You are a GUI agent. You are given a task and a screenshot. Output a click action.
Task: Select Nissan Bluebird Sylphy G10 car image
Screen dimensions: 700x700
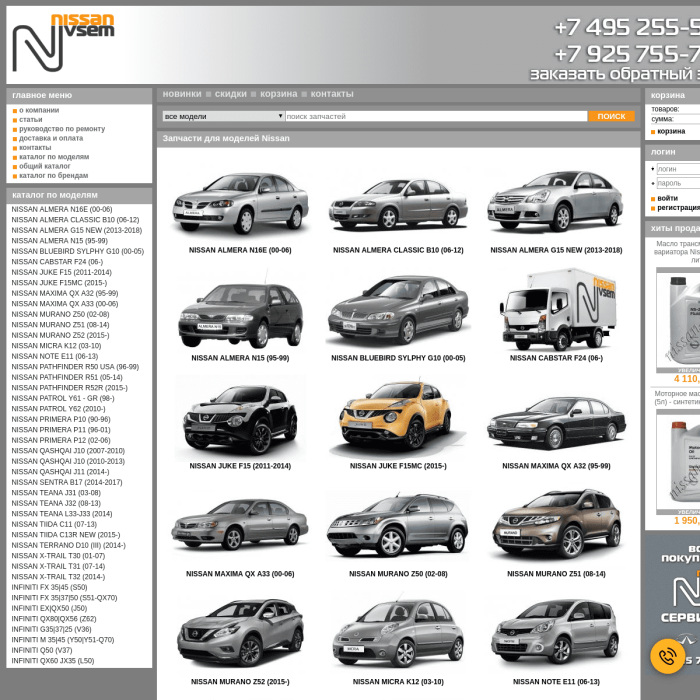(398, 310)
